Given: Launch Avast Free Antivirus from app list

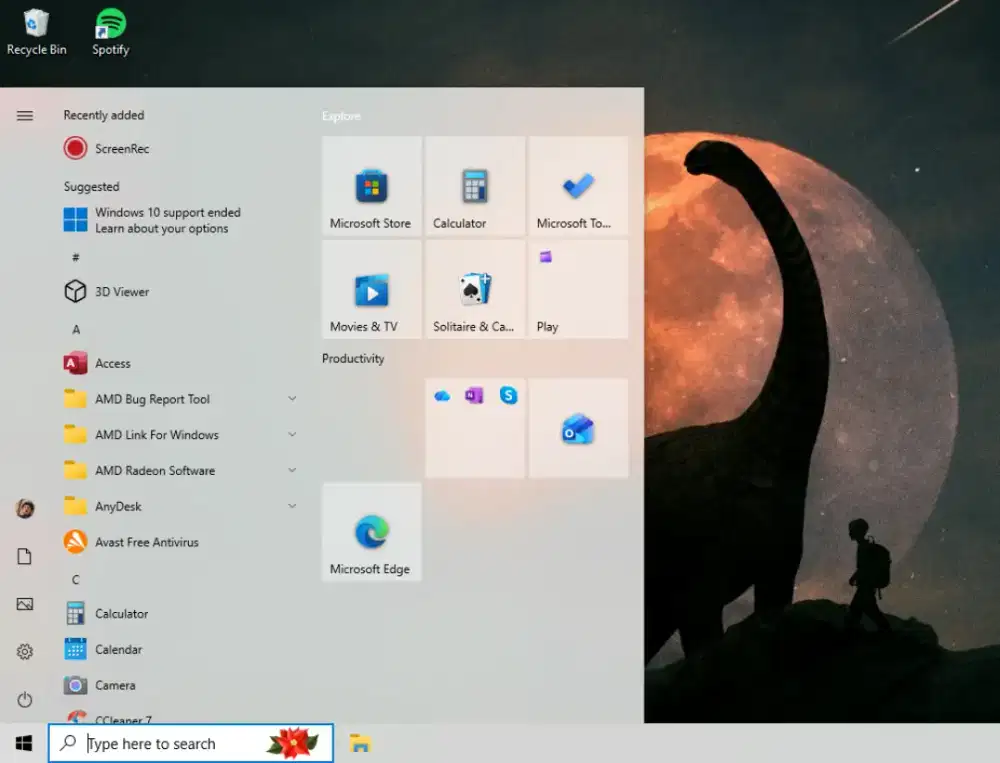Looking at the screenshot, I should point(146,542).
